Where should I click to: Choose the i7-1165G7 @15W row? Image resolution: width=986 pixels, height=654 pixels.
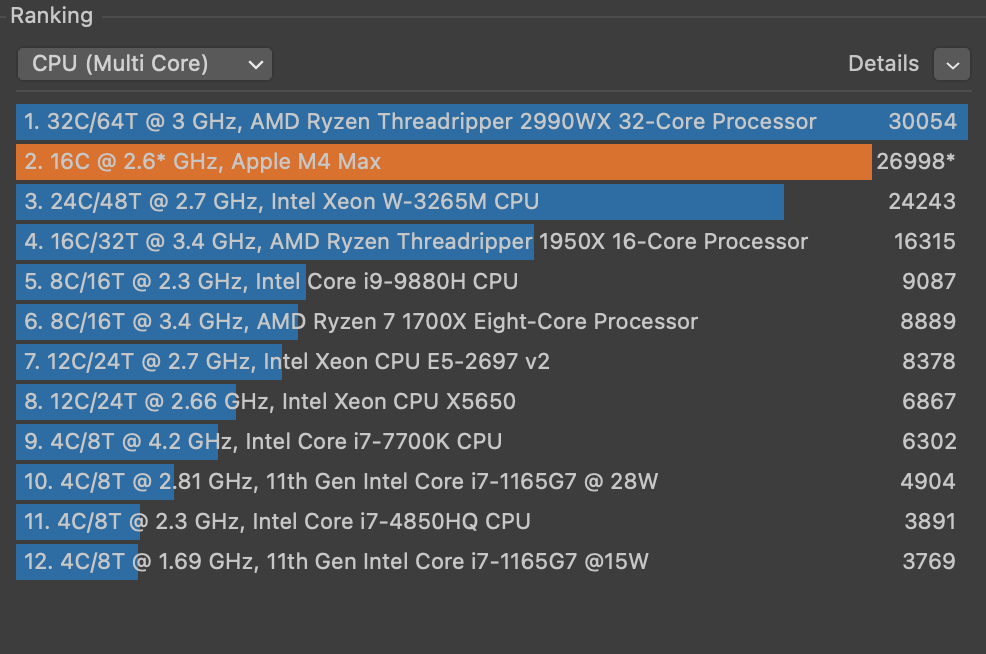coord(492,562)
